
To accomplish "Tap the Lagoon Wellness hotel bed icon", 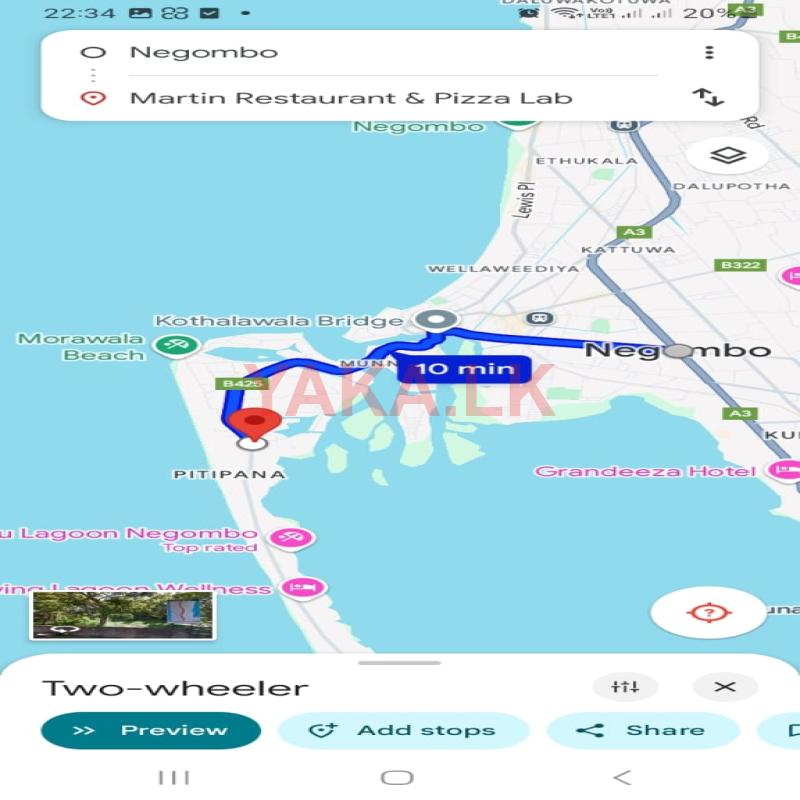I will click(x=304, y=588).
